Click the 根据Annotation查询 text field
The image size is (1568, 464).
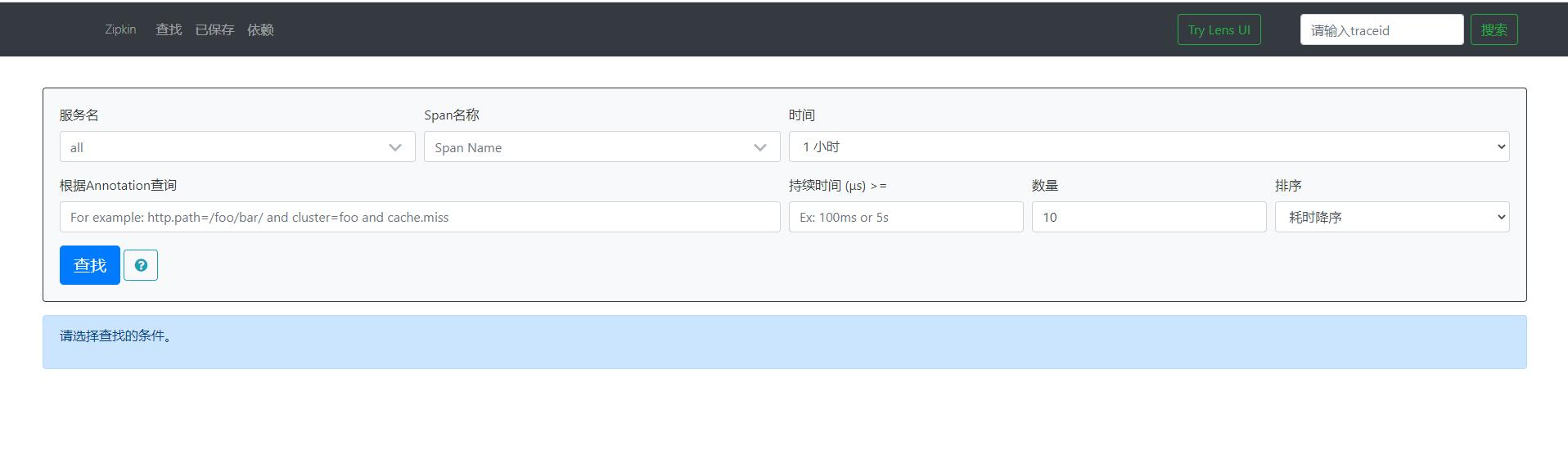(x=419, y=217)
